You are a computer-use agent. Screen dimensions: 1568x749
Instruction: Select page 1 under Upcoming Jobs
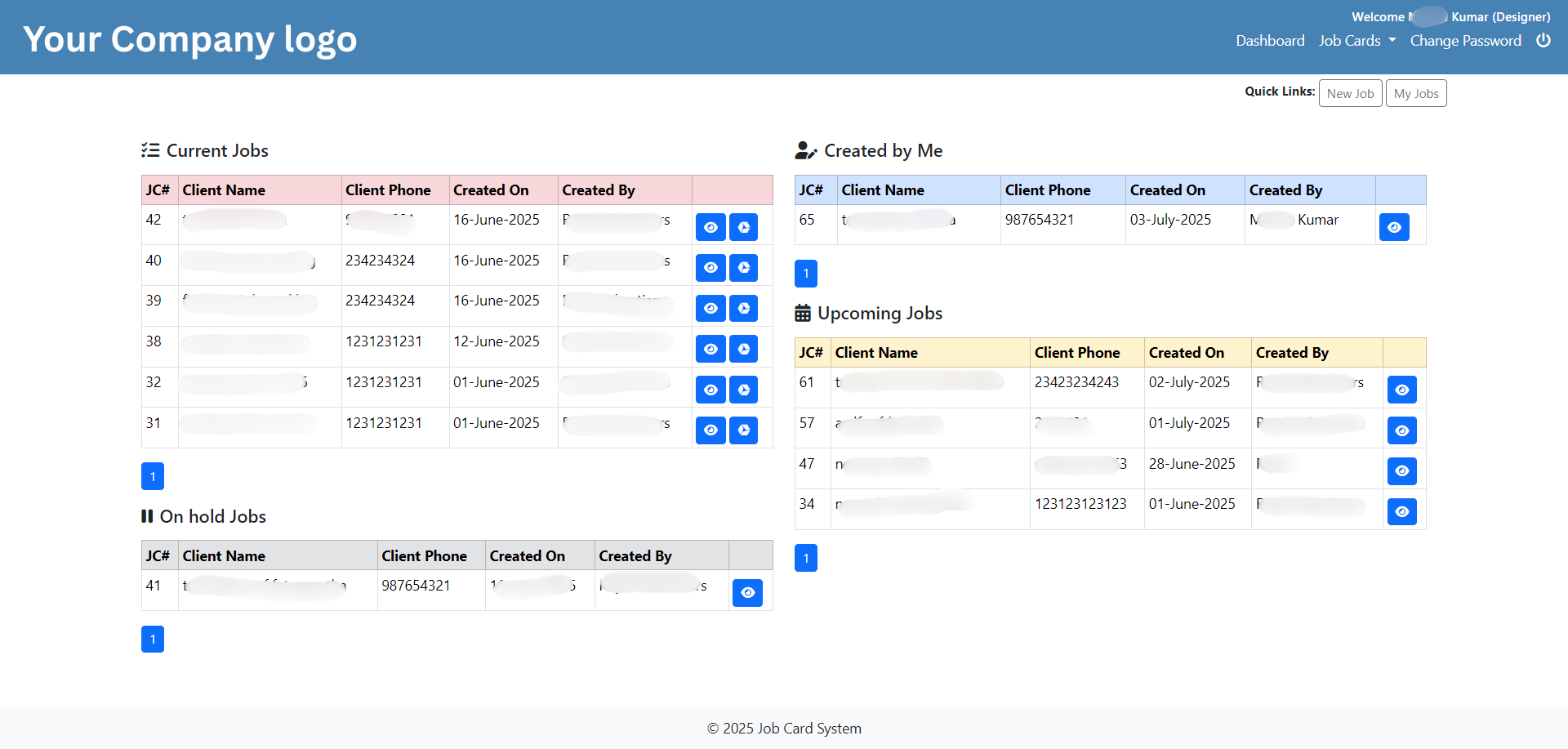click(805, 558)
